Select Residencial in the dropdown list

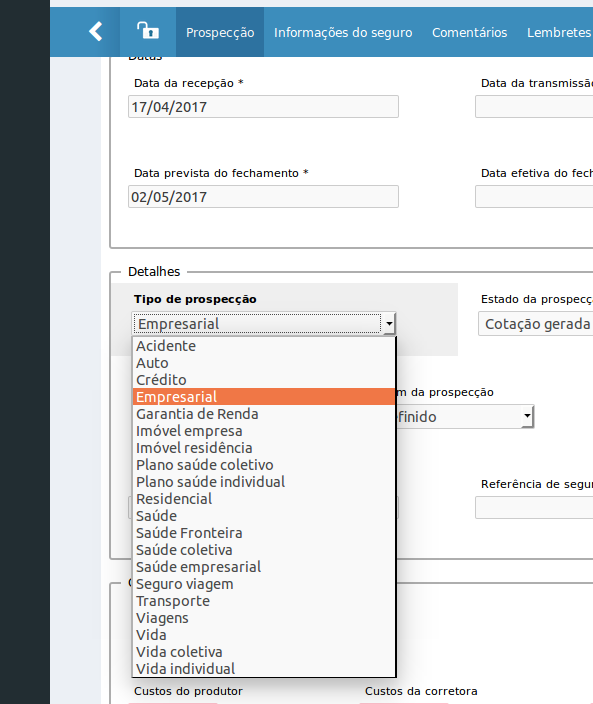tap(264, 499)
